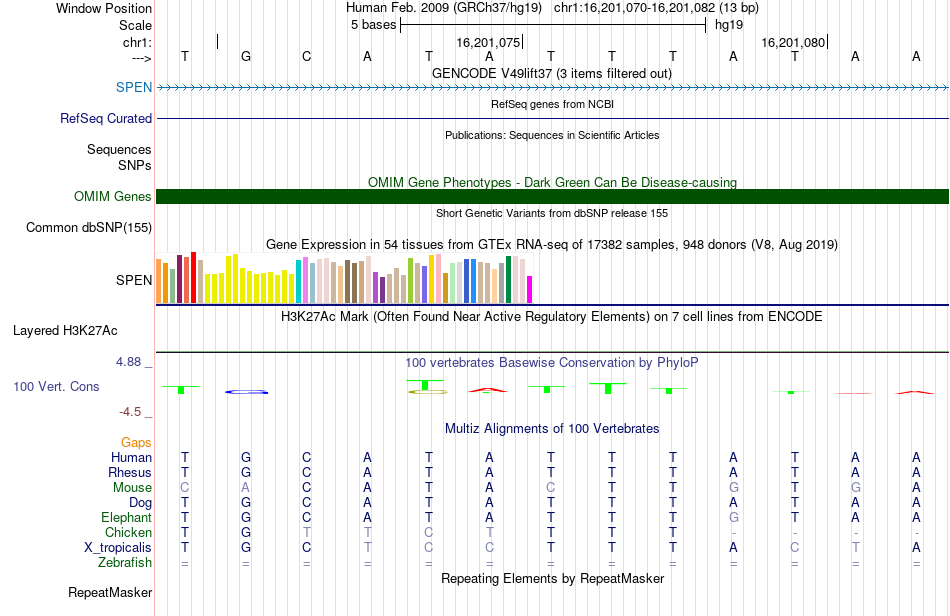The height and width of the screenshot is (616, 950).
Task: Click the OMIM Genes track label
Action: [113, 196]
